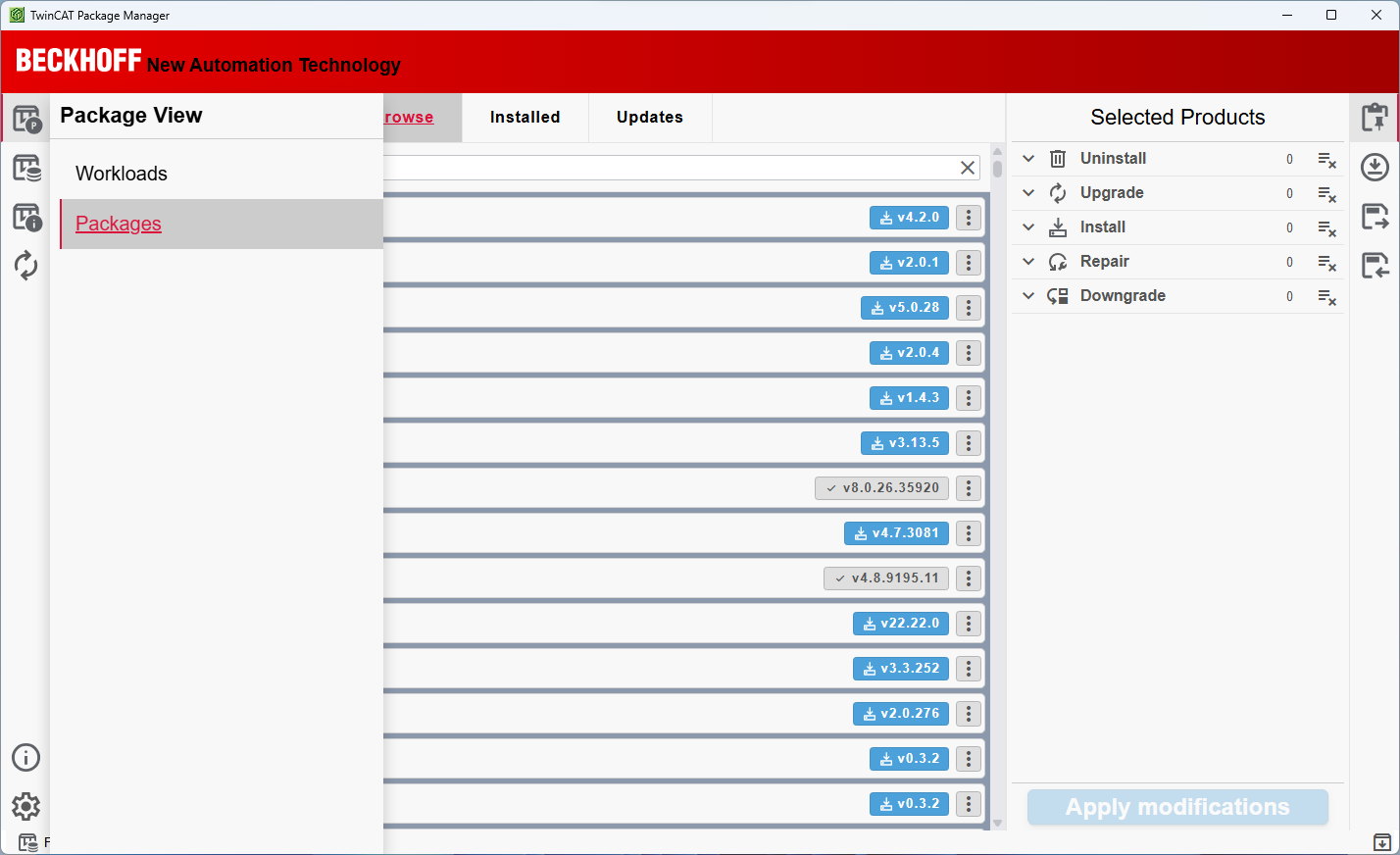This screenshot has height=855, width=1400.
Task: Click the scrollbar down arrow
Action: point(997,824)
